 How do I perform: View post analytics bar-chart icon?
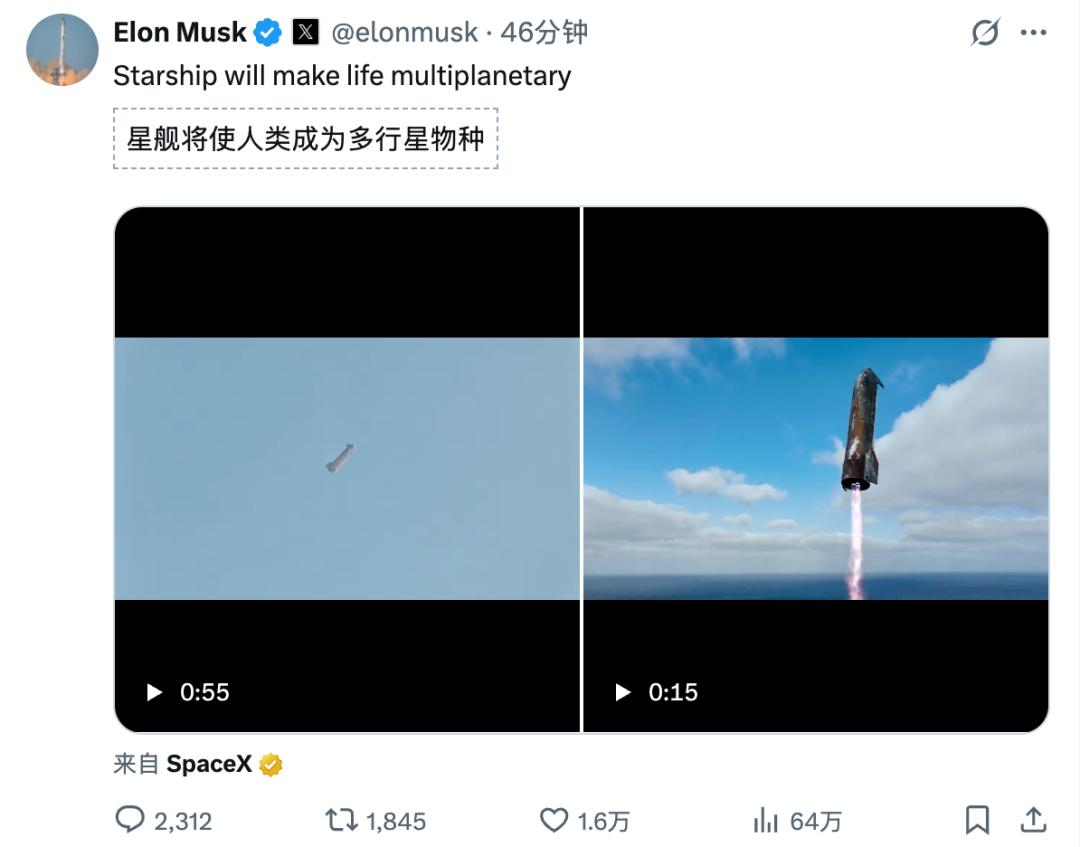[x=766, y=821]
